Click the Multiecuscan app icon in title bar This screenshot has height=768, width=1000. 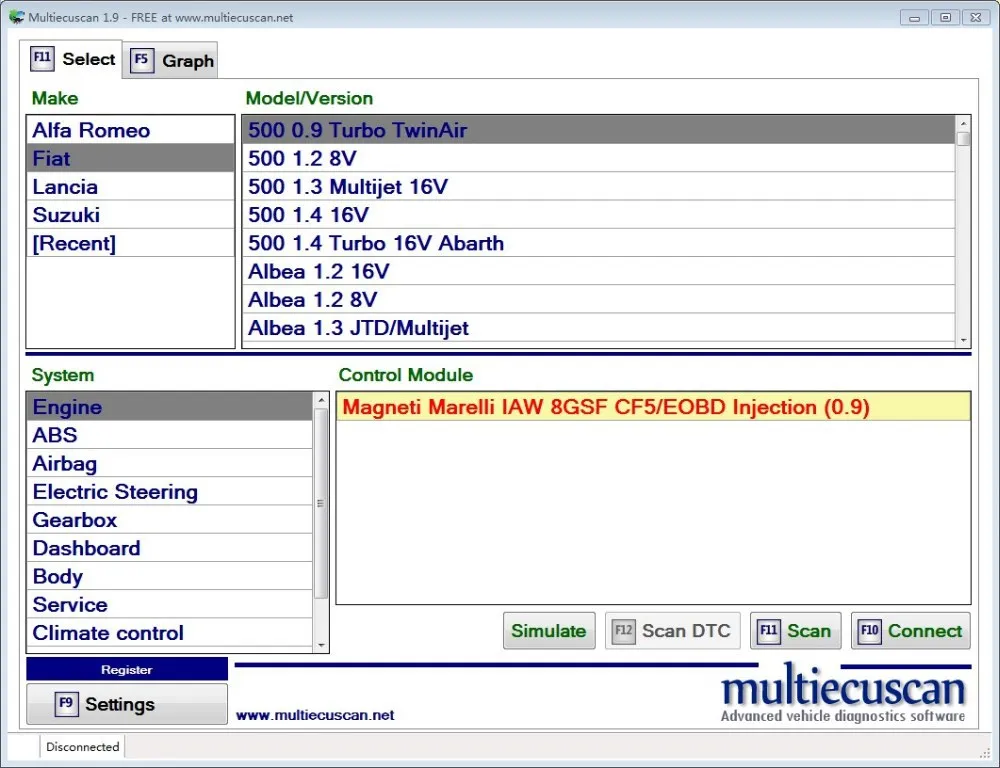[x=16, y=17]
